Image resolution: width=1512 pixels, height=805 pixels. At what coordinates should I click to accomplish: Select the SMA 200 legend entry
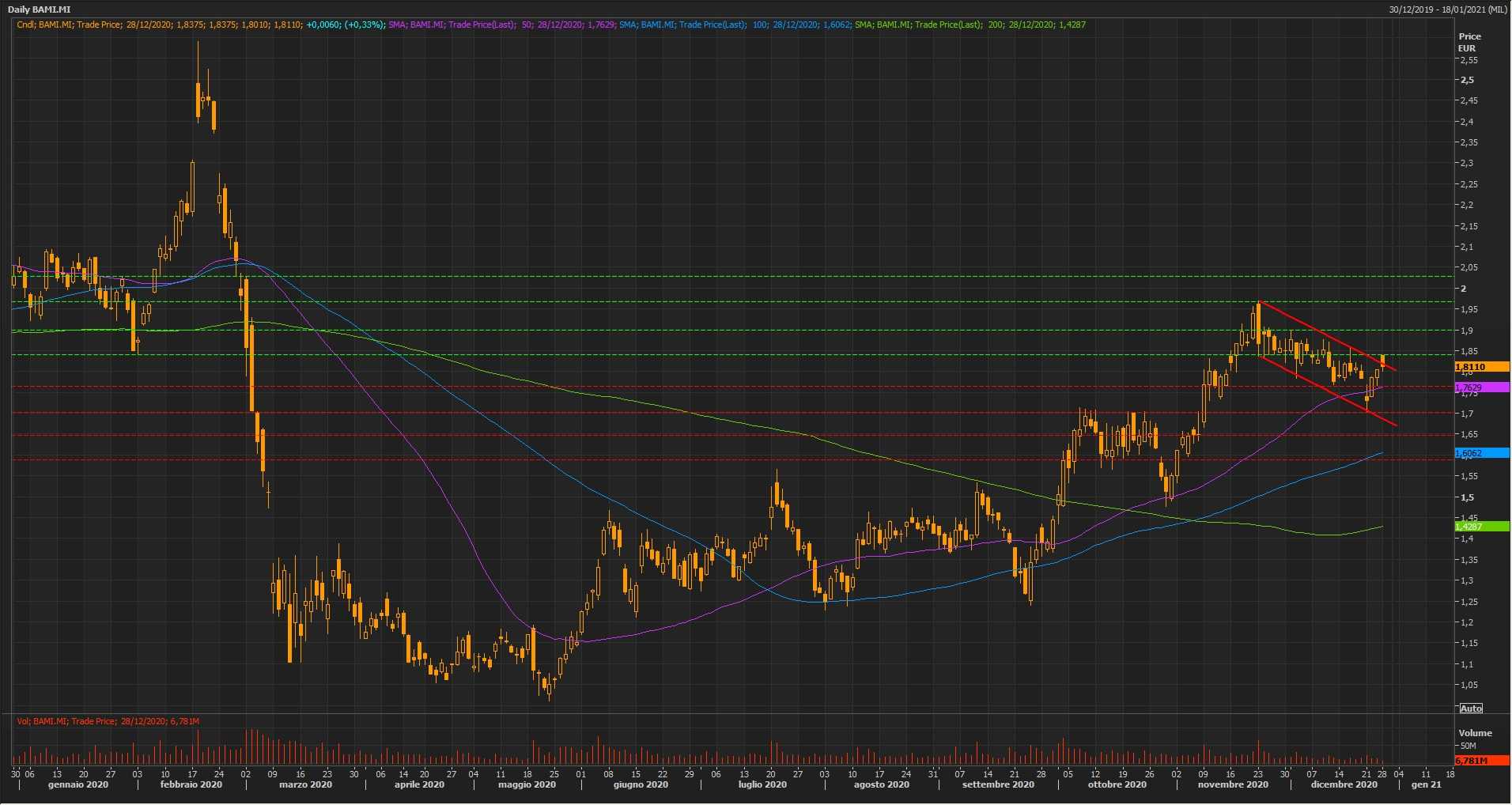coord(970,25)
